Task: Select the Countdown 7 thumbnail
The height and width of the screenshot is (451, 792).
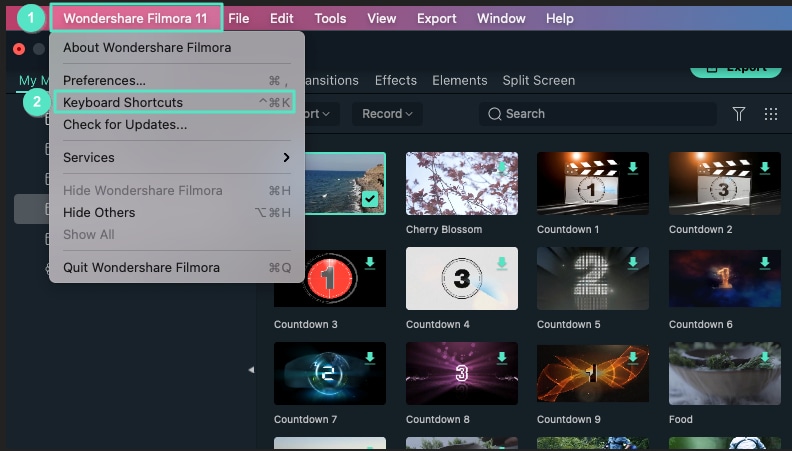Action: click(x=330, y=373)
